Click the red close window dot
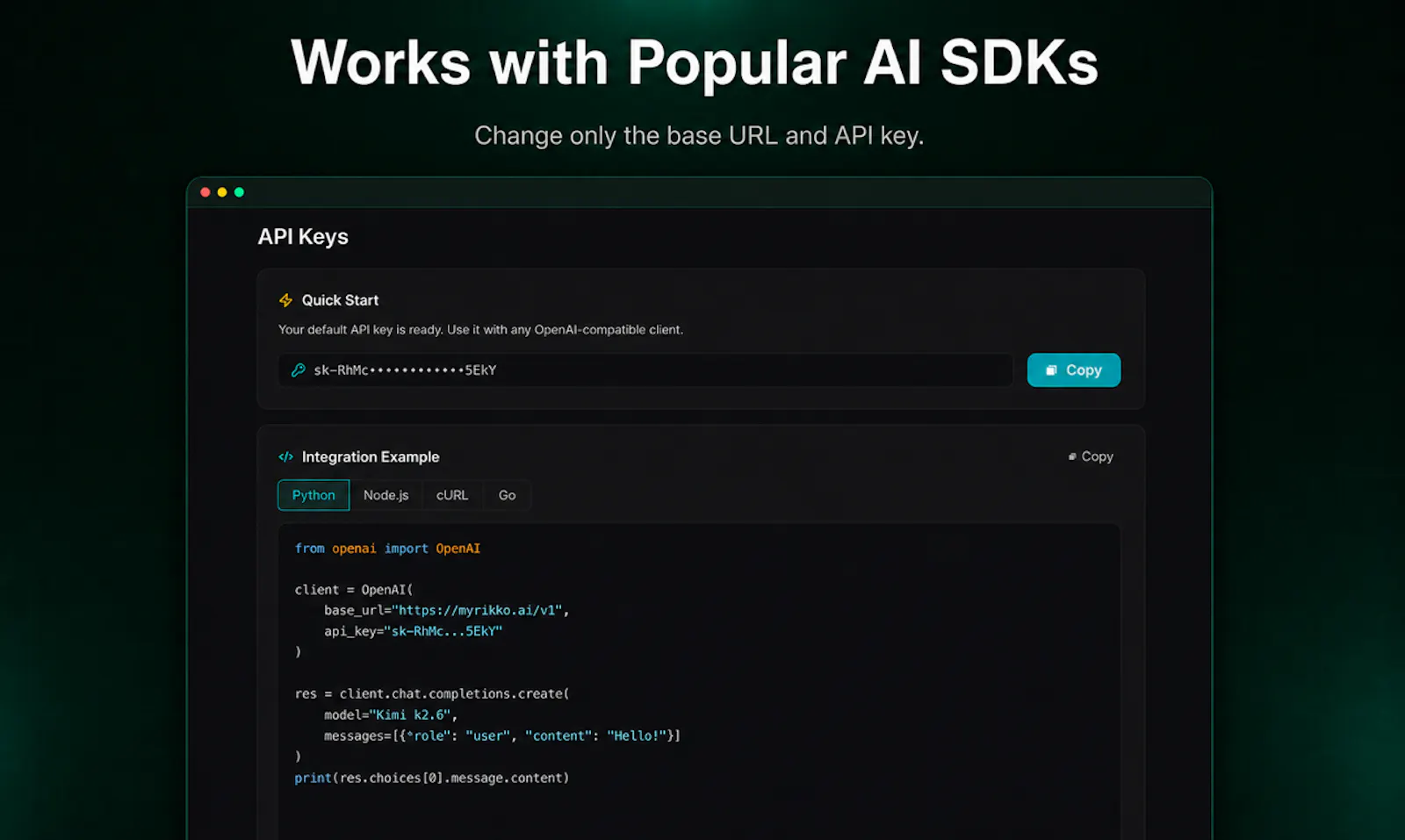 205,192
